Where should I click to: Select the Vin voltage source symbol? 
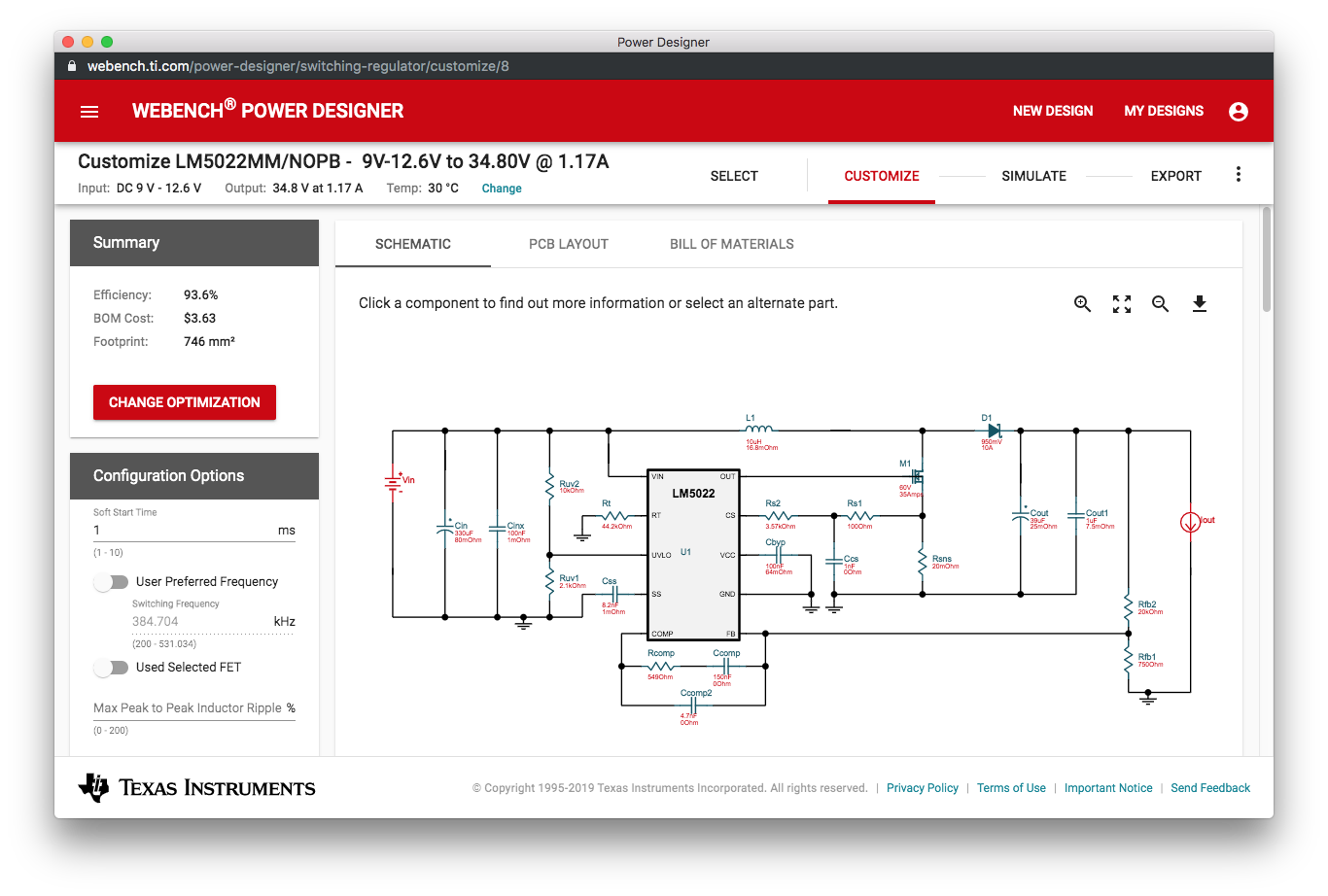393,481
